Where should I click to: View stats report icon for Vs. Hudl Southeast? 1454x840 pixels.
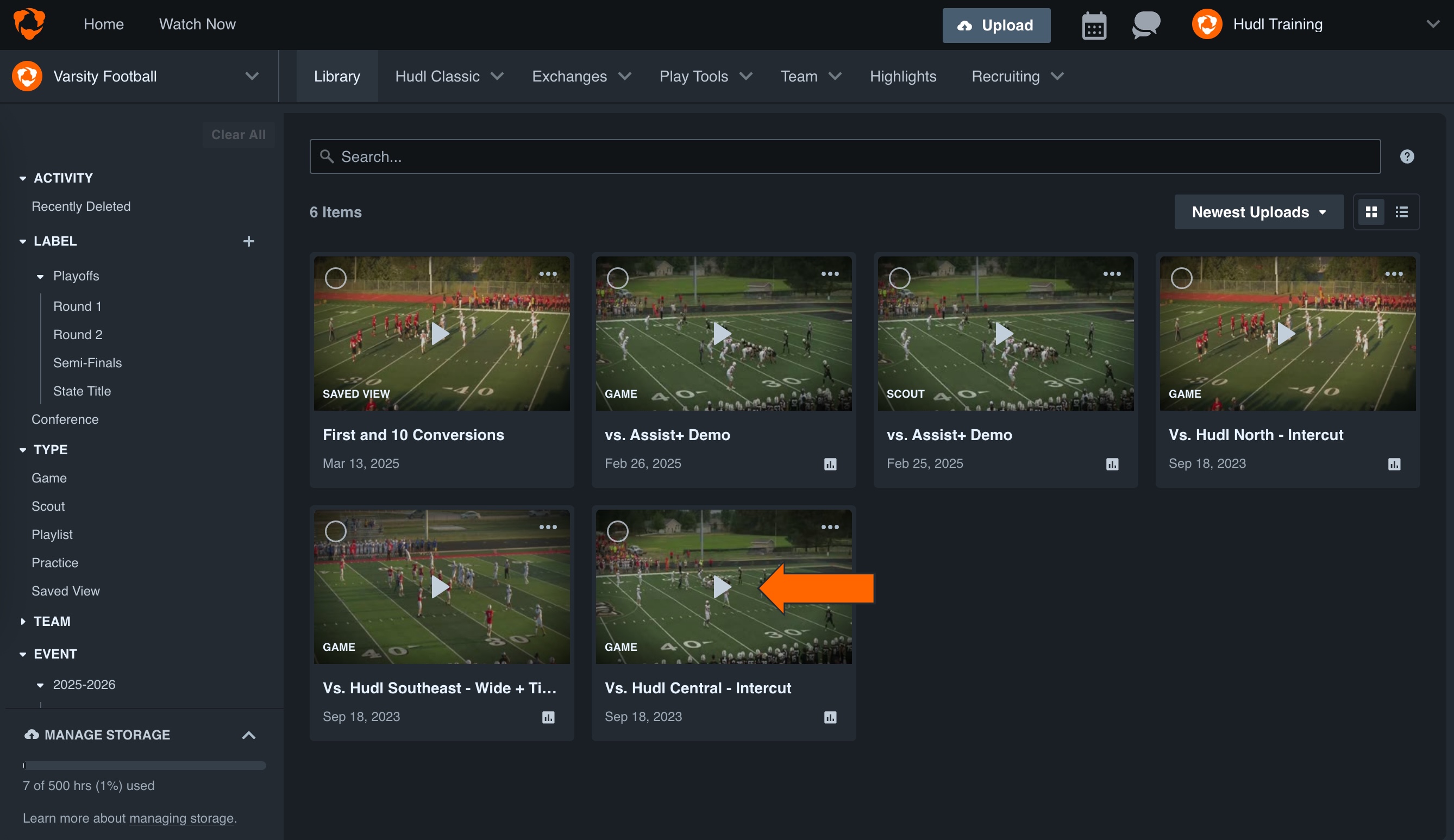tap(548, 717)
